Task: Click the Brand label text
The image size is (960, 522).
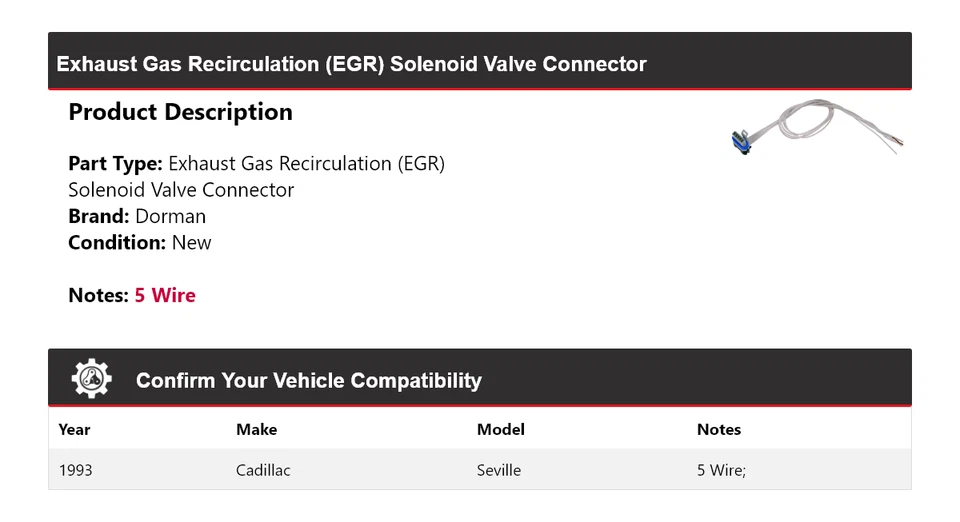Action: pos(98,216)
